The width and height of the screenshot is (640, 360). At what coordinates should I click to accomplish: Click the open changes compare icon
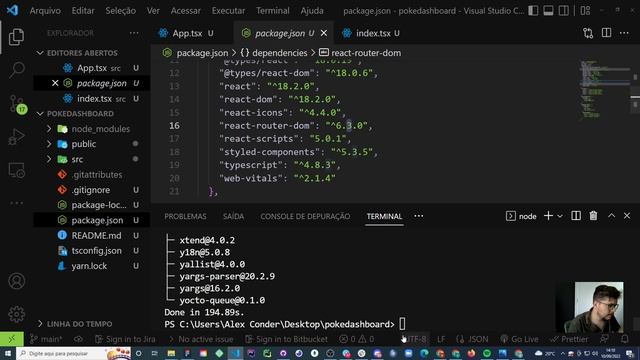point(588,33)
